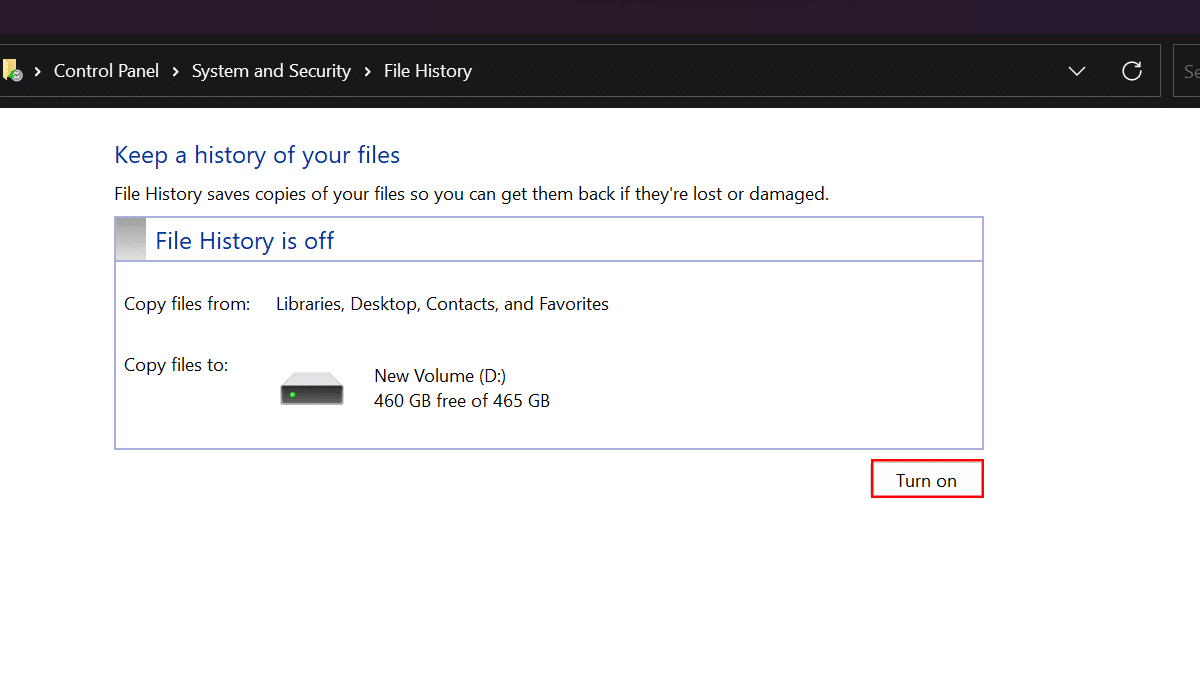Click the '460 GB free of 465 GB' capacity text
Viewport: 1200px width, 675px height.
[461, 400]
